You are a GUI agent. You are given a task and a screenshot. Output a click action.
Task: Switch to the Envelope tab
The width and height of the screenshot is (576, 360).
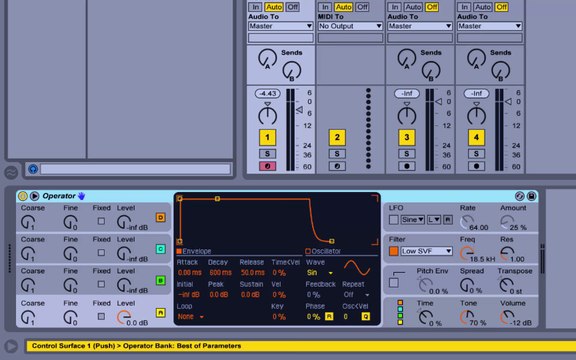194,251
